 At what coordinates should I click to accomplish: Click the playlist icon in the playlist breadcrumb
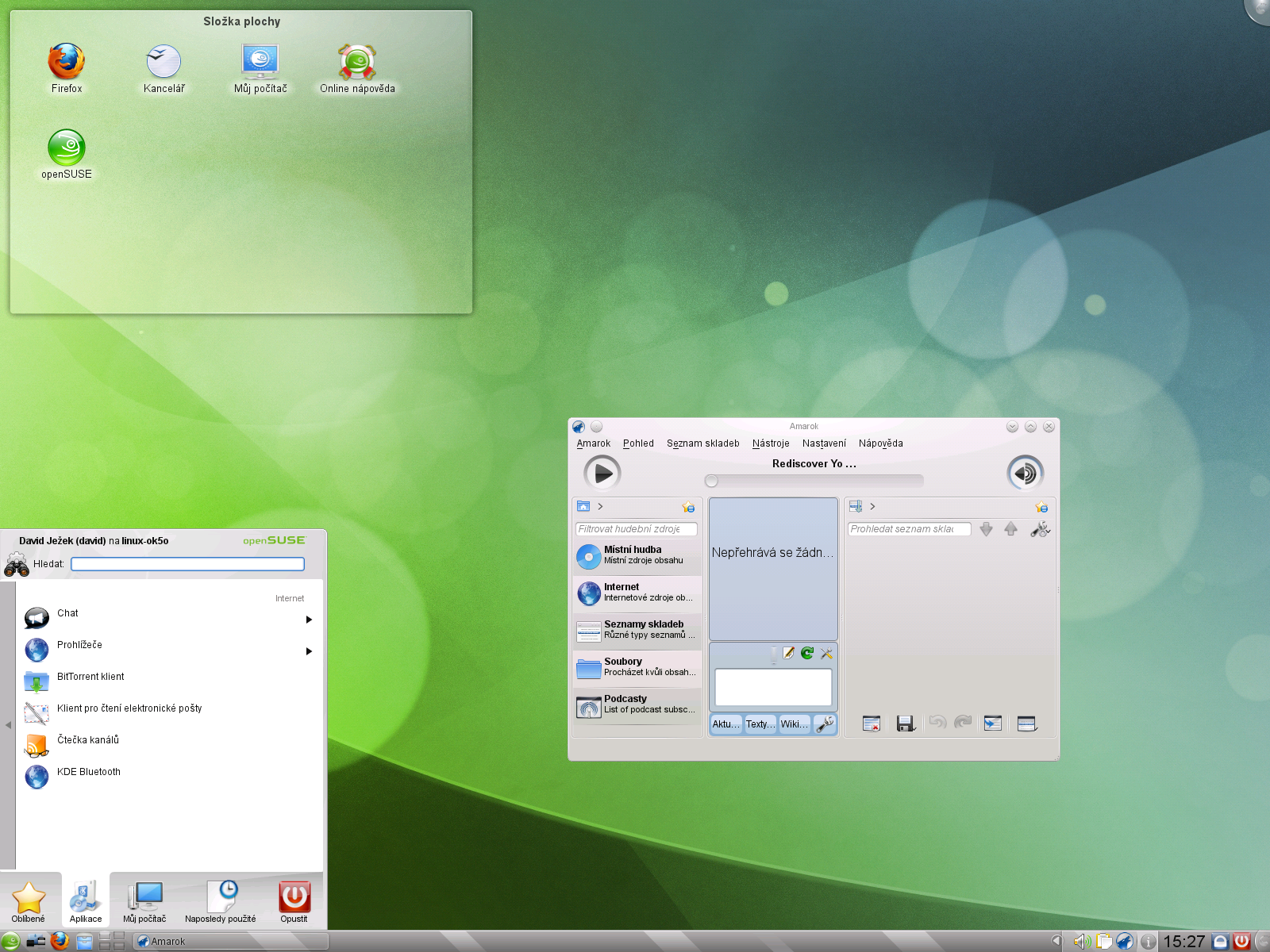(x=856, y=506)
